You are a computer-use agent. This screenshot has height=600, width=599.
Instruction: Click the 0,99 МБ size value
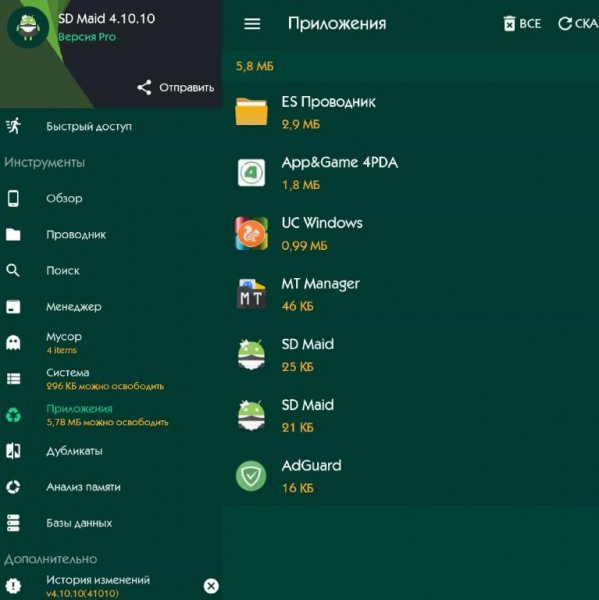coord(304,246)
